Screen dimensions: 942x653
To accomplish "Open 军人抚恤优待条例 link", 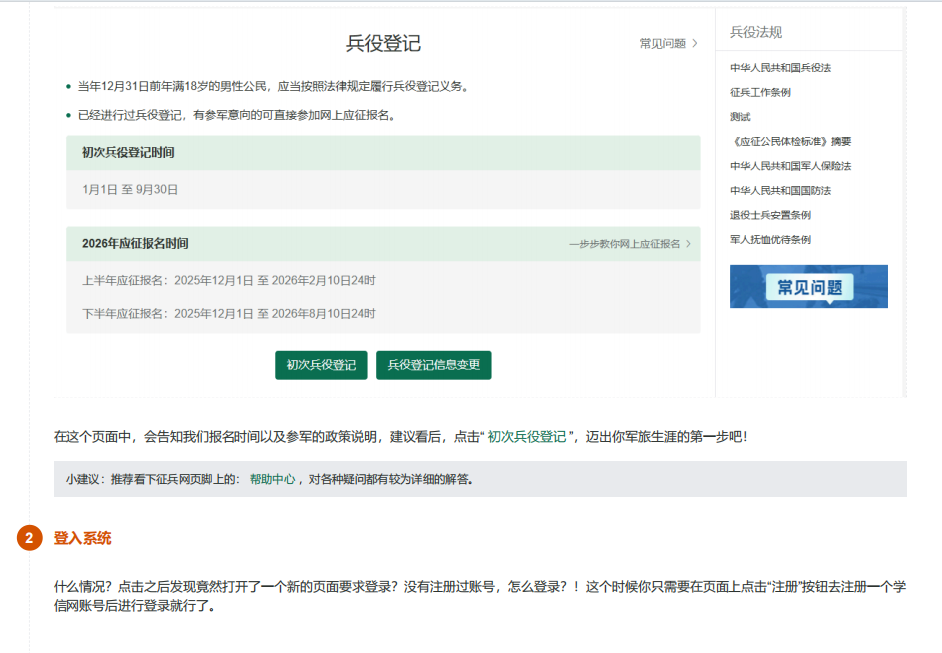I will 770,240.
